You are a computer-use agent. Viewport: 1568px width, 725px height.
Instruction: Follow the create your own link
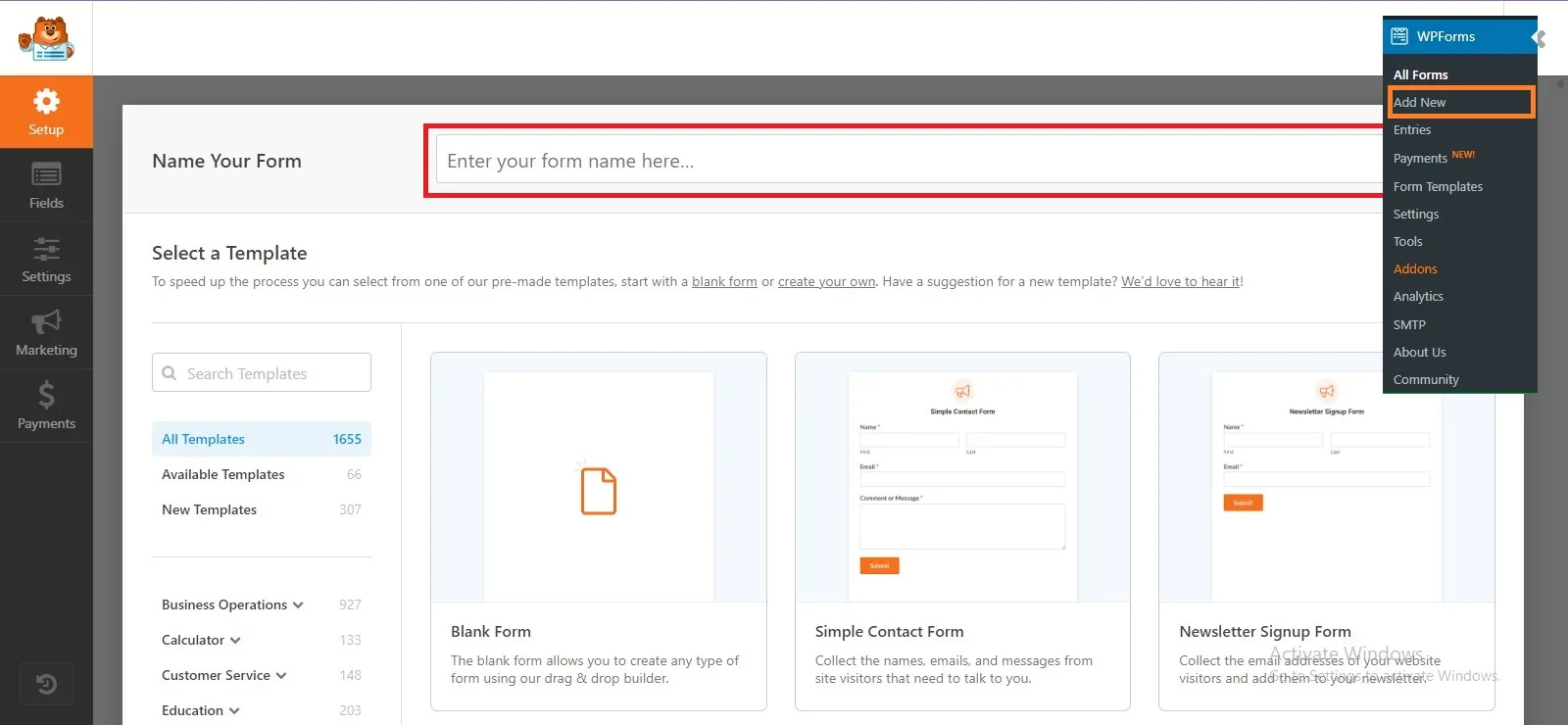click(x=827, y=281)
